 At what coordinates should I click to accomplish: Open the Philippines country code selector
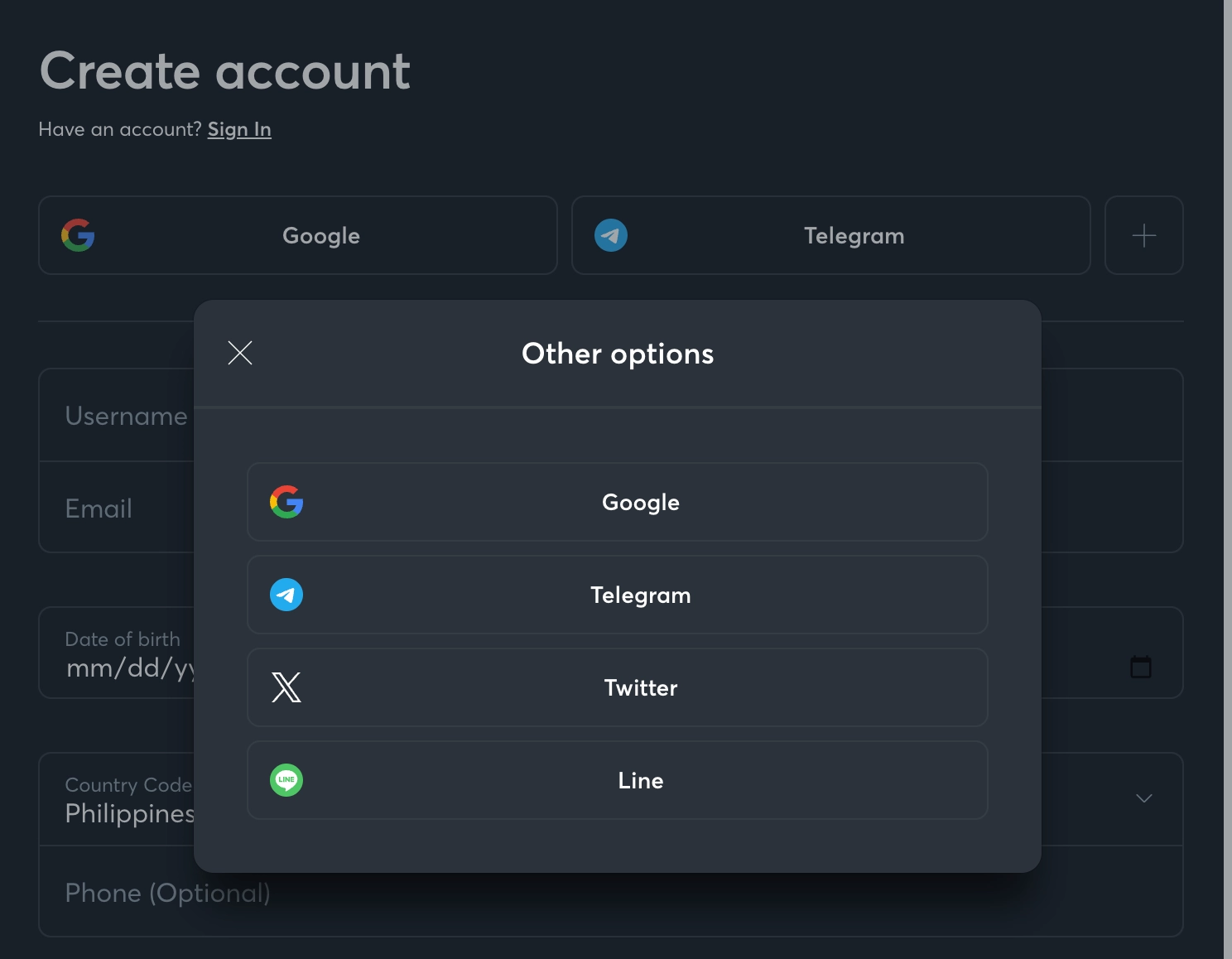pyautogui.click(x=611, y=799)
